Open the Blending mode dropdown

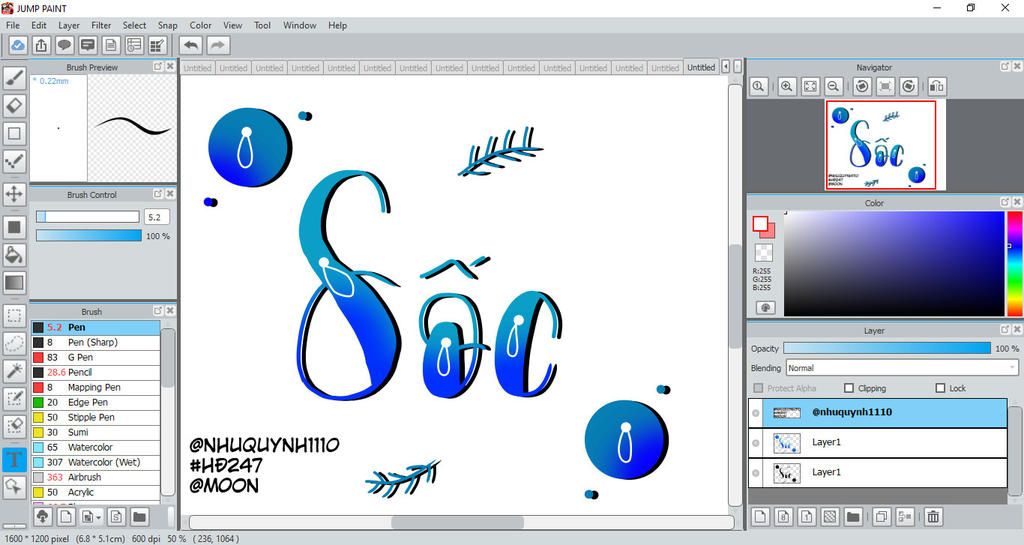[902, 368]
